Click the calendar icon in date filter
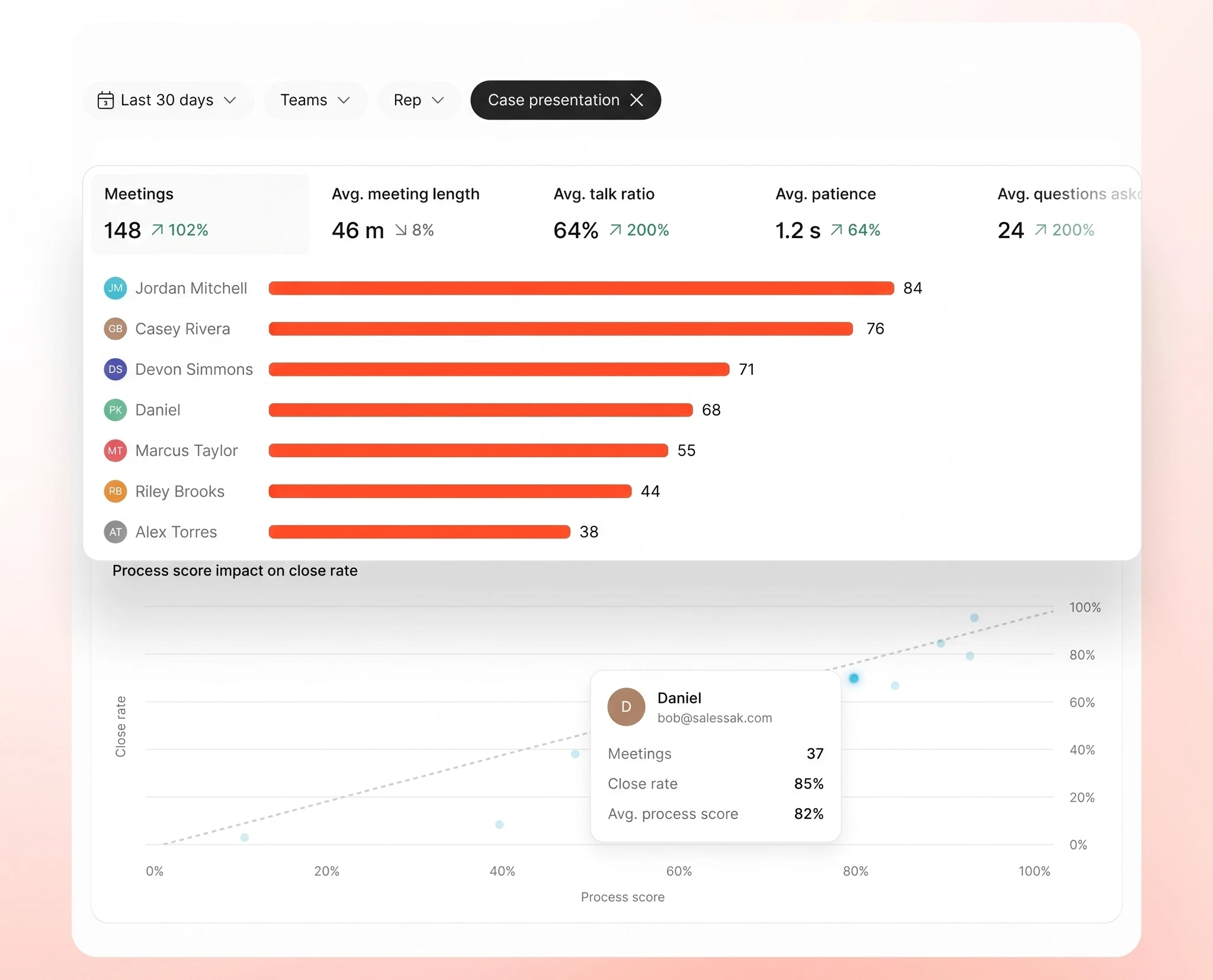The height and width of the screenshot is (980, 1213). (x=105, y=100)
